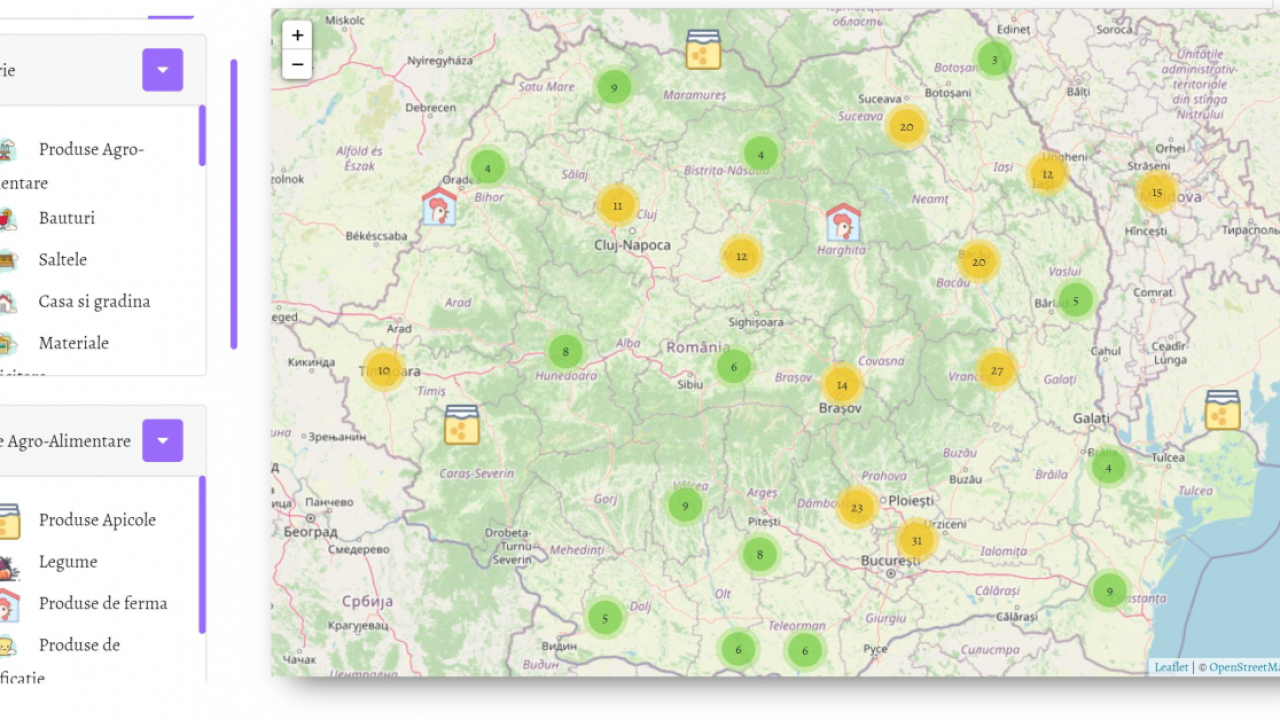Image resolution: width=1280 pixels, height=720 pixels.
Task: Select the honey jar marker near Tulcea
Action: 1222,410
